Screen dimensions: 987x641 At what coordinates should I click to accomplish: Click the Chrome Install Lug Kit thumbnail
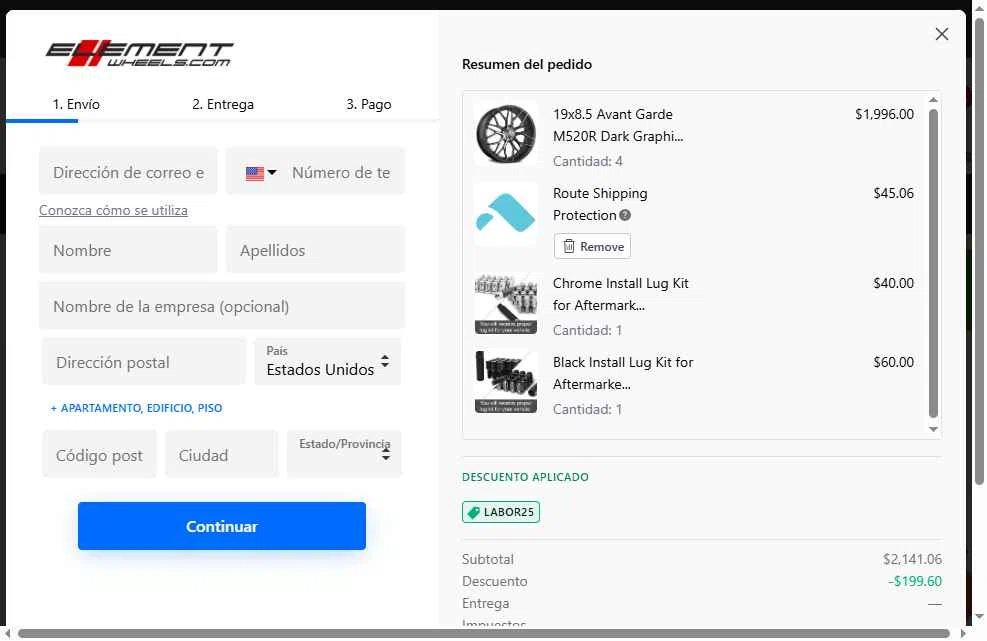pos(506,303)
